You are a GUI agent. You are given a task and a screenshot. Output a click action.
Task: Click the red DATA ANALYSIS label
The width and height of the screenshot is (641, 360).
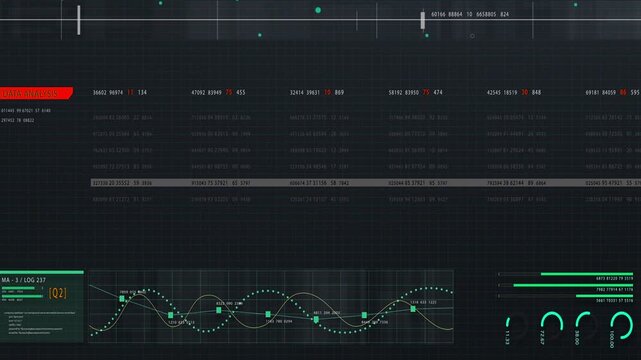tap(36, 93)
